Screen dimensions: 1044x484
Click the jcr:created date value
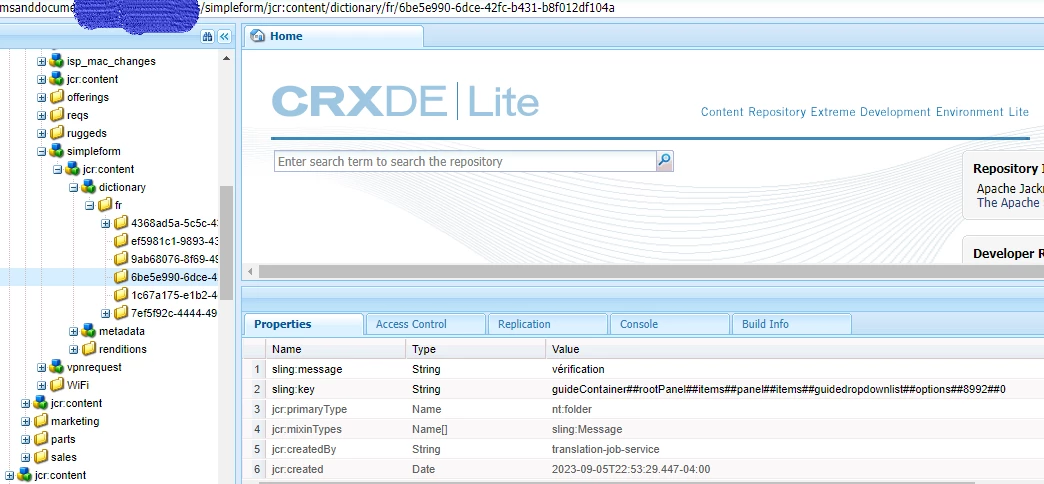[x=631, y=469]
